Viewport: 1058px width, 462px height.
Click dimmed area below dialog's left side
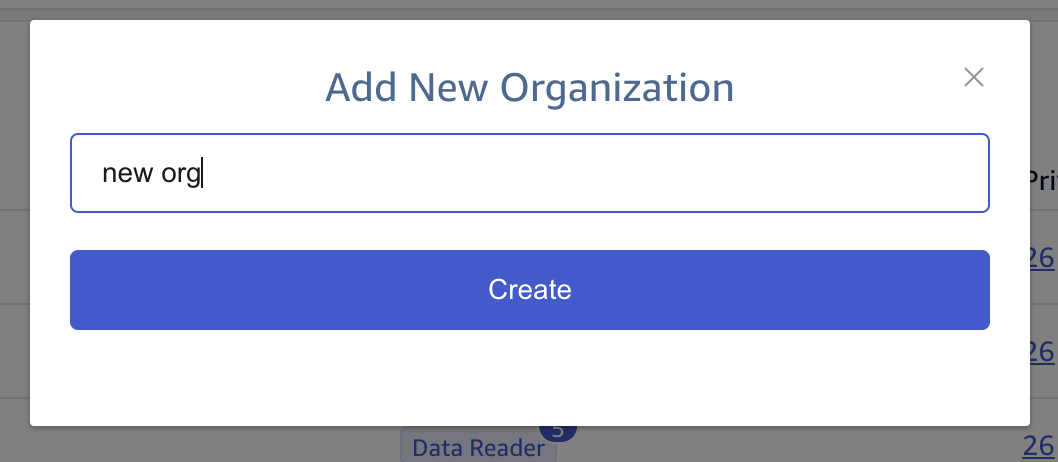tap(200, 445)
